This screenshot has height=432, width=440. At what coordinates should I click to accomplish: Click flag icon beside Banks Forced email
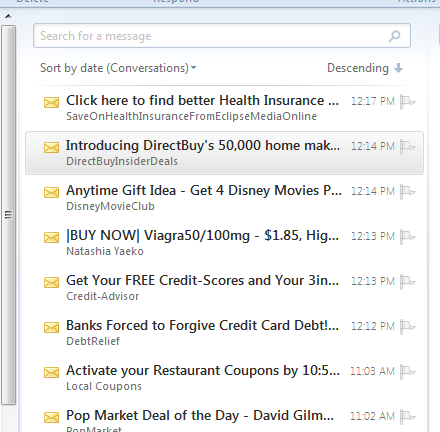click(x=407, y=326)
